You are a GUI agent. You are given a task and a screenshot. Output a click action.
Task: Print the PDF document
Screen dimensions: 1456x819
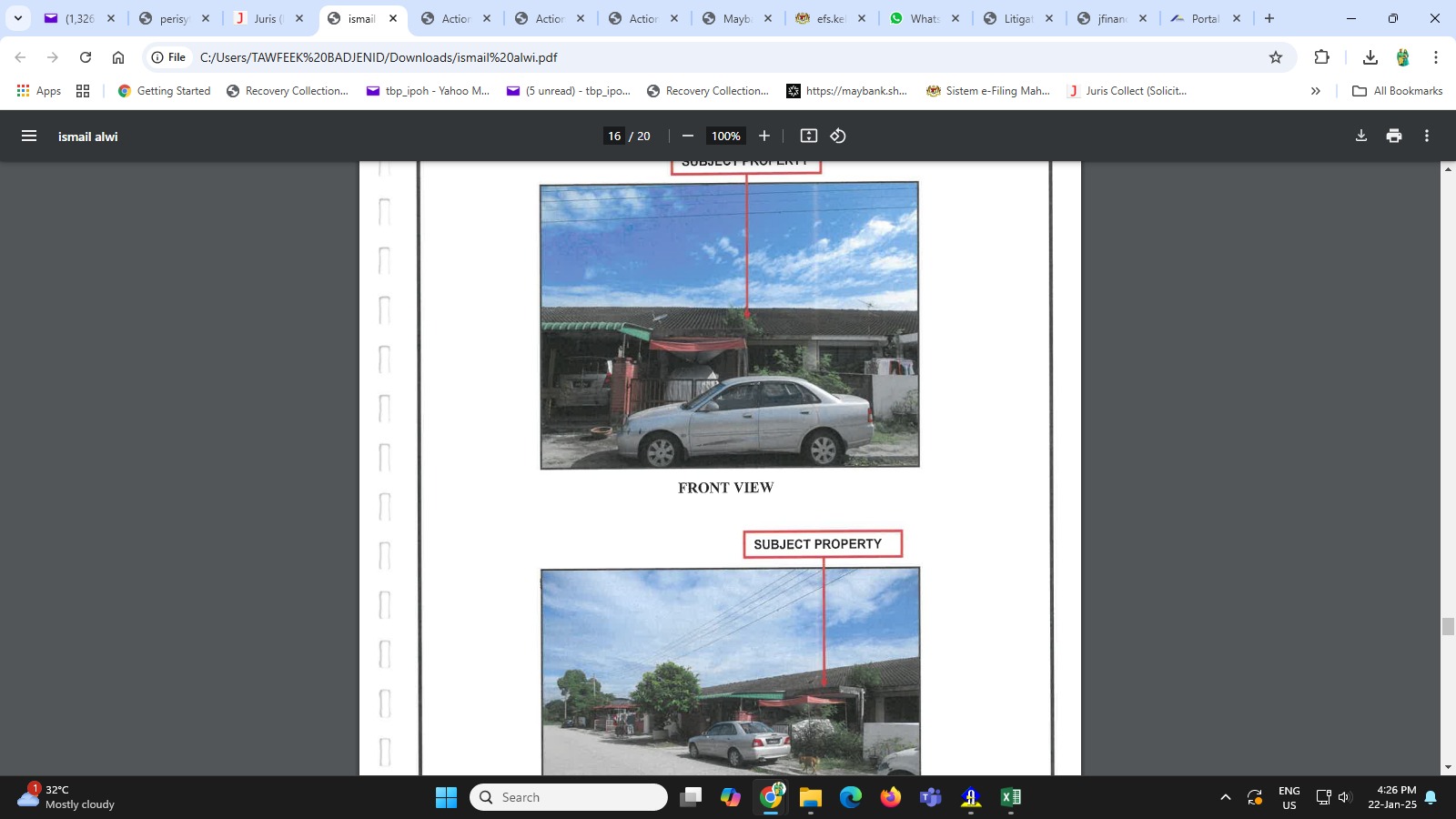click(1394, 136)
